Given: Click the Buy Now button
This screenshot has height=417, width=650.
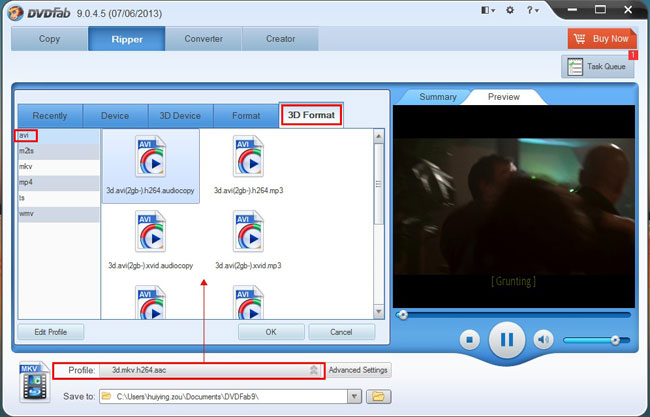Looking at the screenshot, I should pos(602,39).
